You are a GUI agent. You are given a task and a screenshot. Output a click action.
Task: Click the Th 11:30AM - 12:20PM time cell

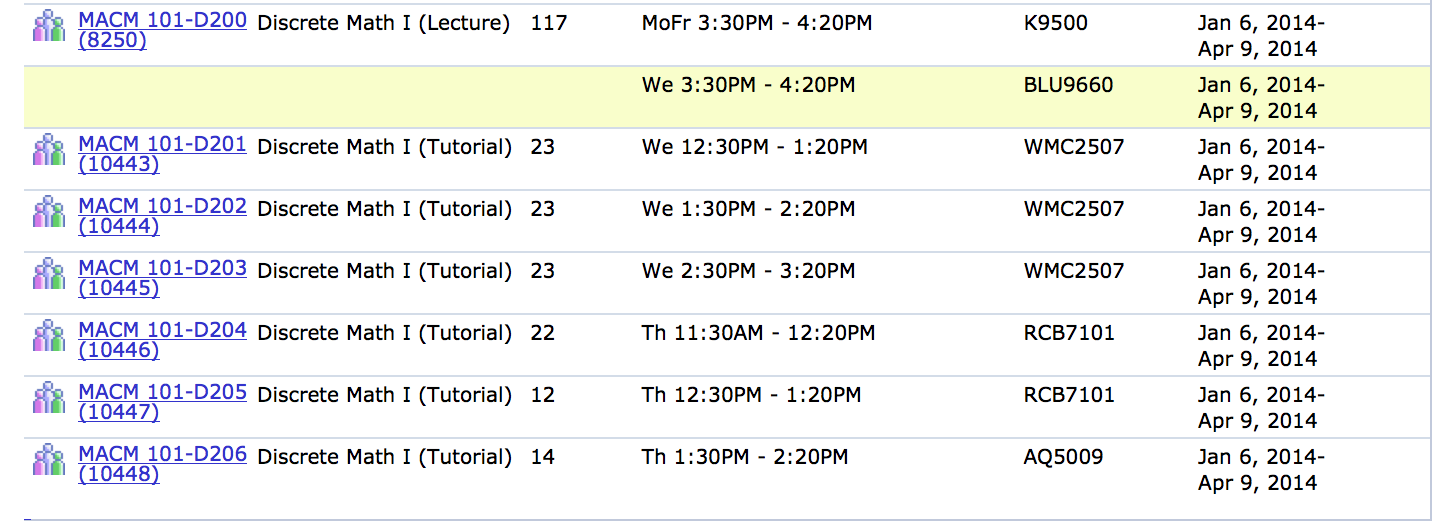tap(759, 333)
